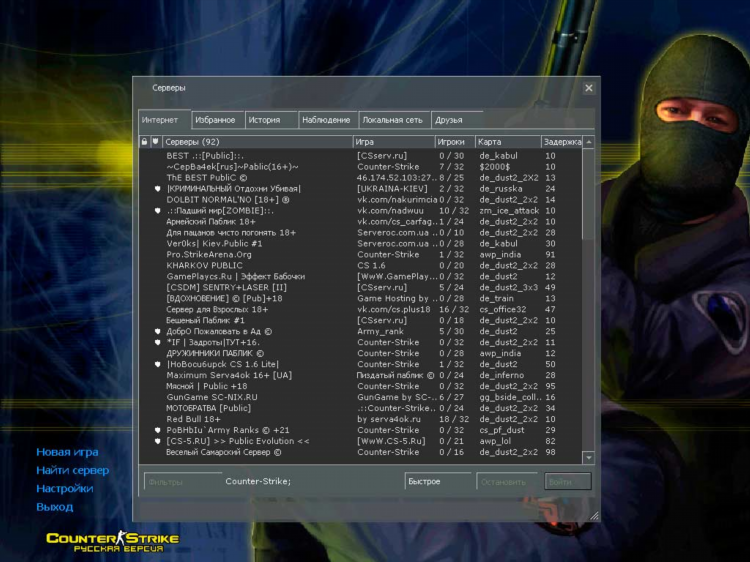Click map name de_inferno
Screen dimensions: 750x562
pyautogui.click(x=501, y=376)
